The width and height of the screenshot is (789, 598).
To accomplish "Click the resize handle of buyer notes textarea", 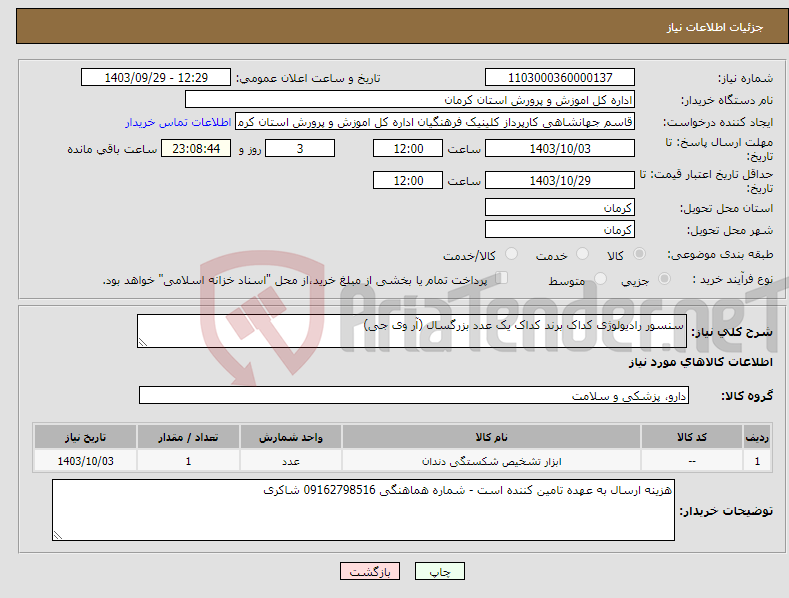I will point(58,535).
